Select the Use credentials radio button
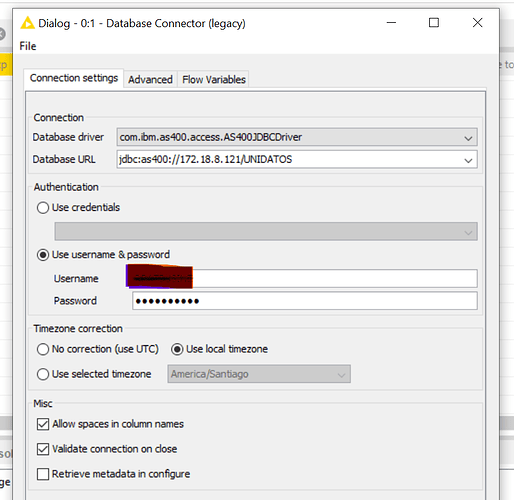This screenshot has width=514, height=500. (43, 208)
